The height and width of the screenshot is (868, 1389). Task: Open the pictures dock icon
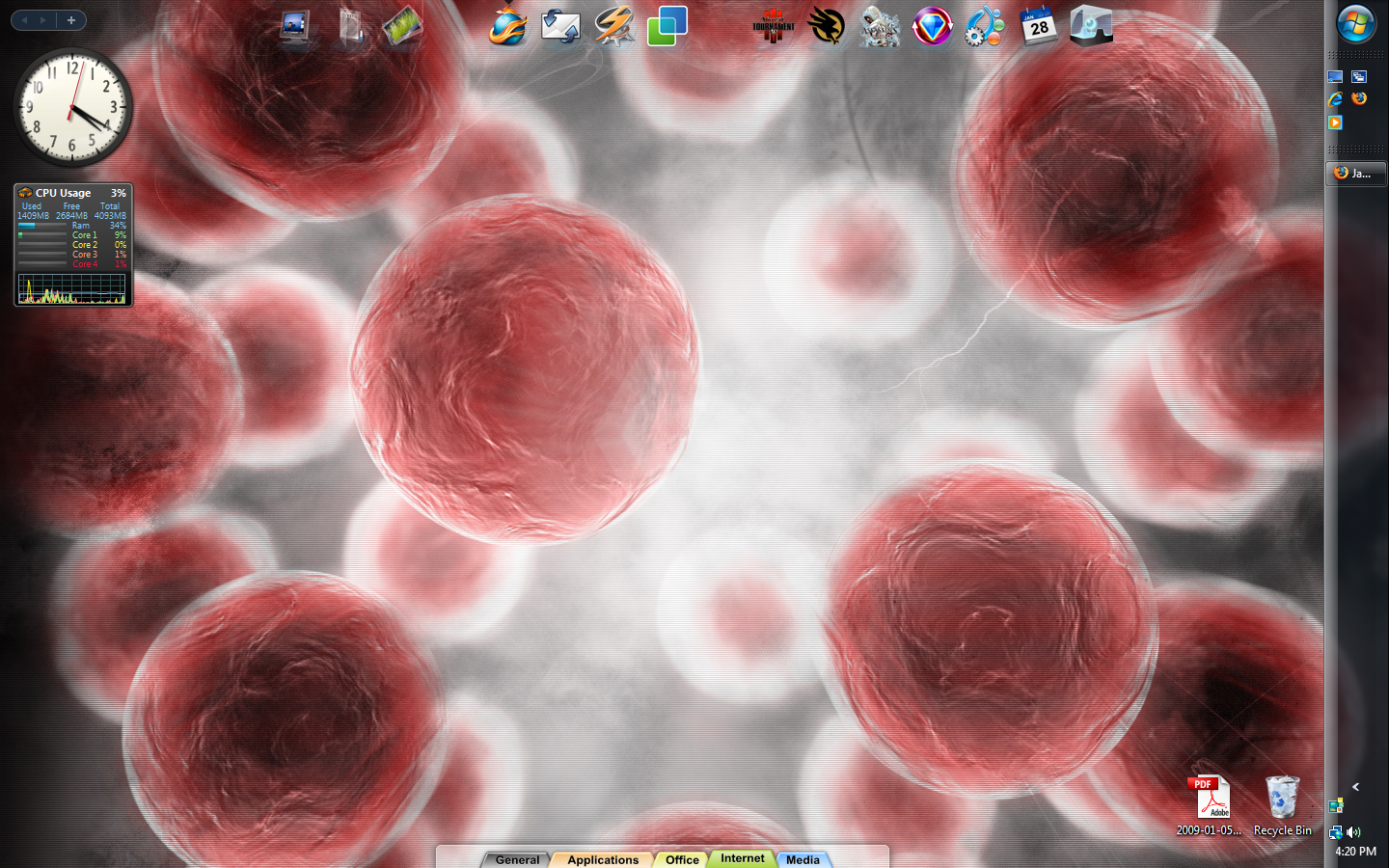click(x=402, y=27)
